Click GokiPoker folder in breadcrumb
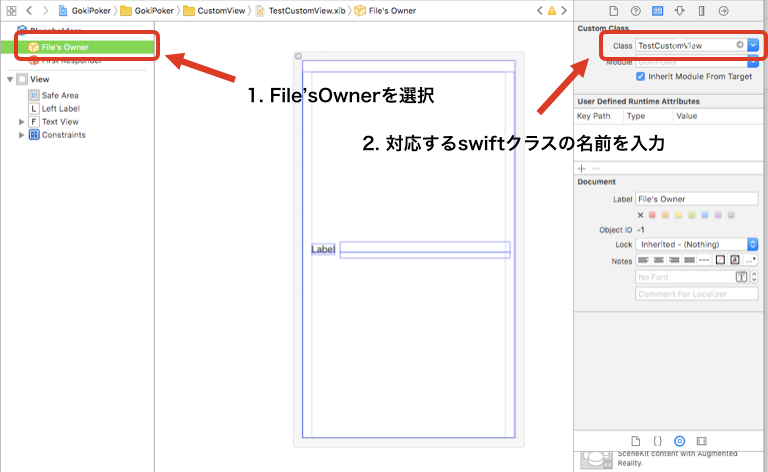This screenshot has height=472, width=768. [147, 10]
